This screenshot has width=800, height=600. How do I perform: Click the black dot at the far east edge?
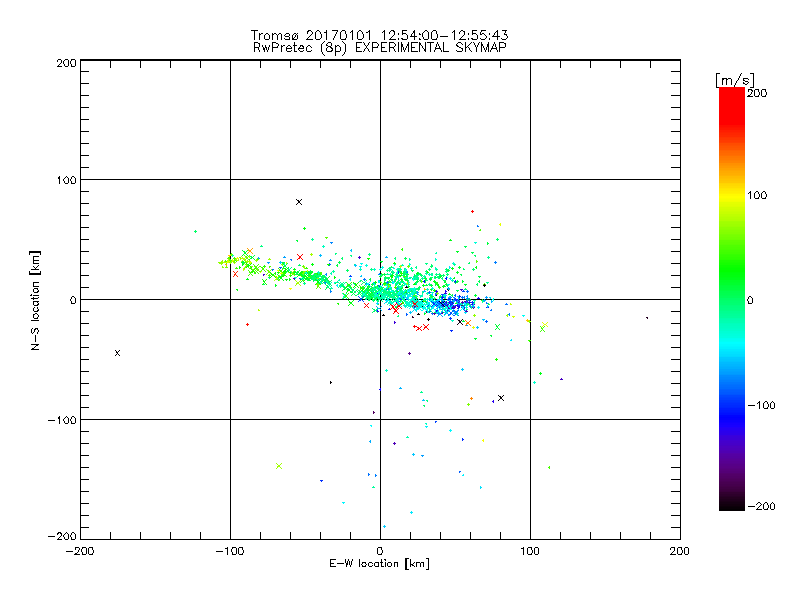pos(647,318)
